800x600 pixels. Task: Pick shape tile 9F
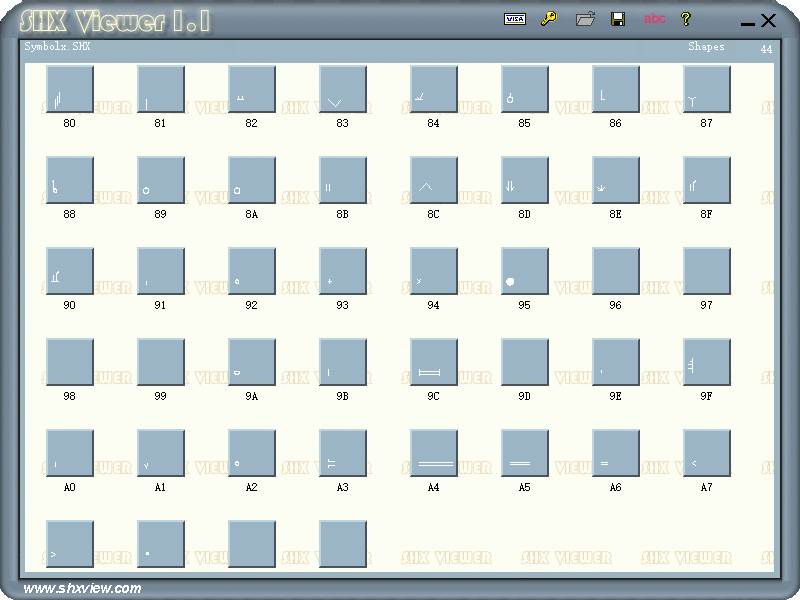click(707, 363)
